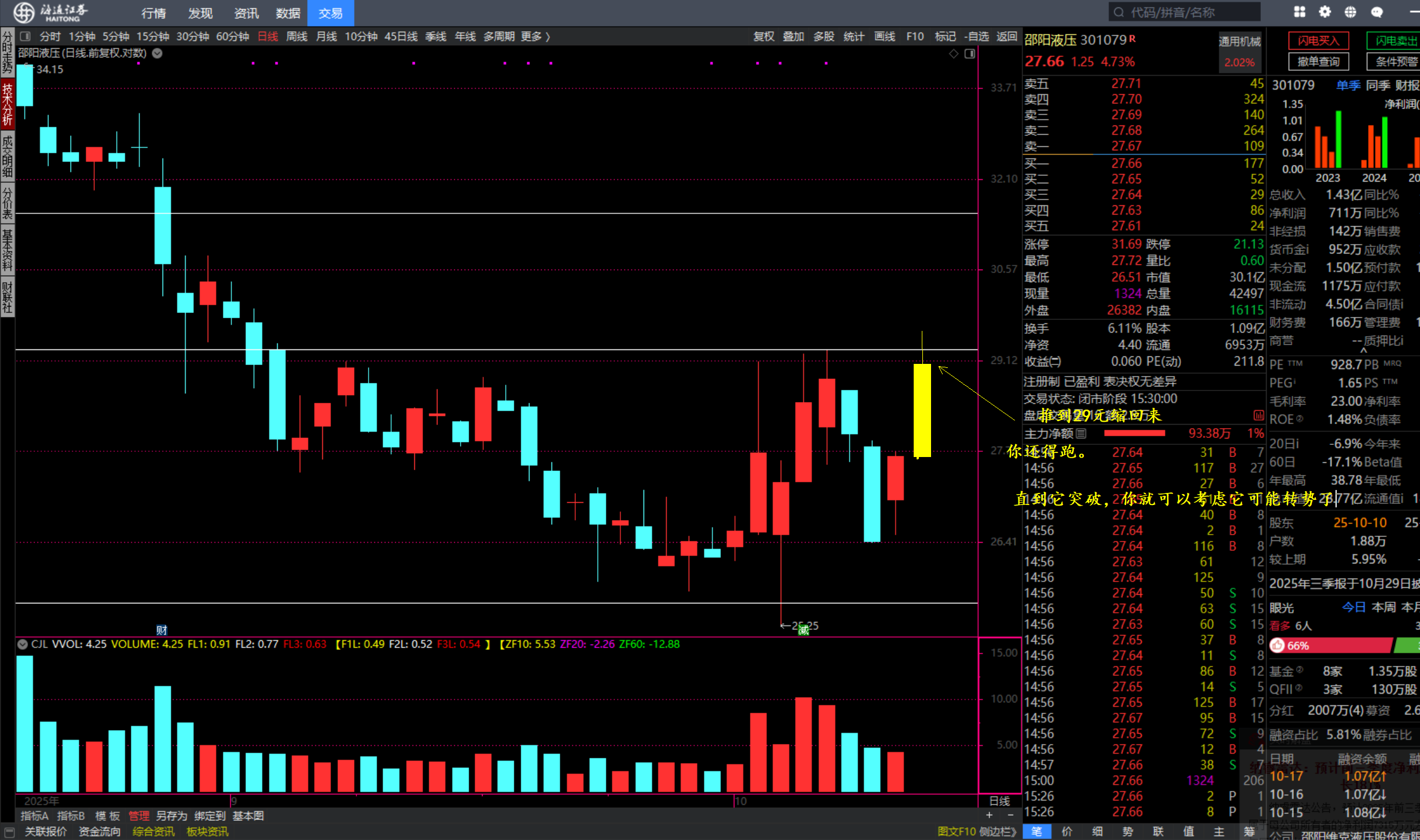Click the 撤单查询 button
Screen dimensions: 1420x840
click(1318, 61)
